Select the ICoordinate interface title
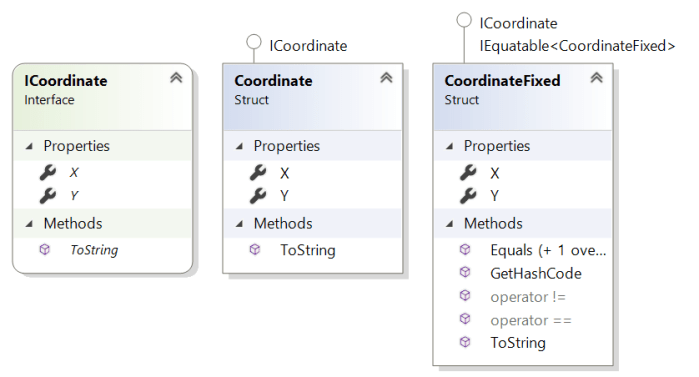 point(66,81)
